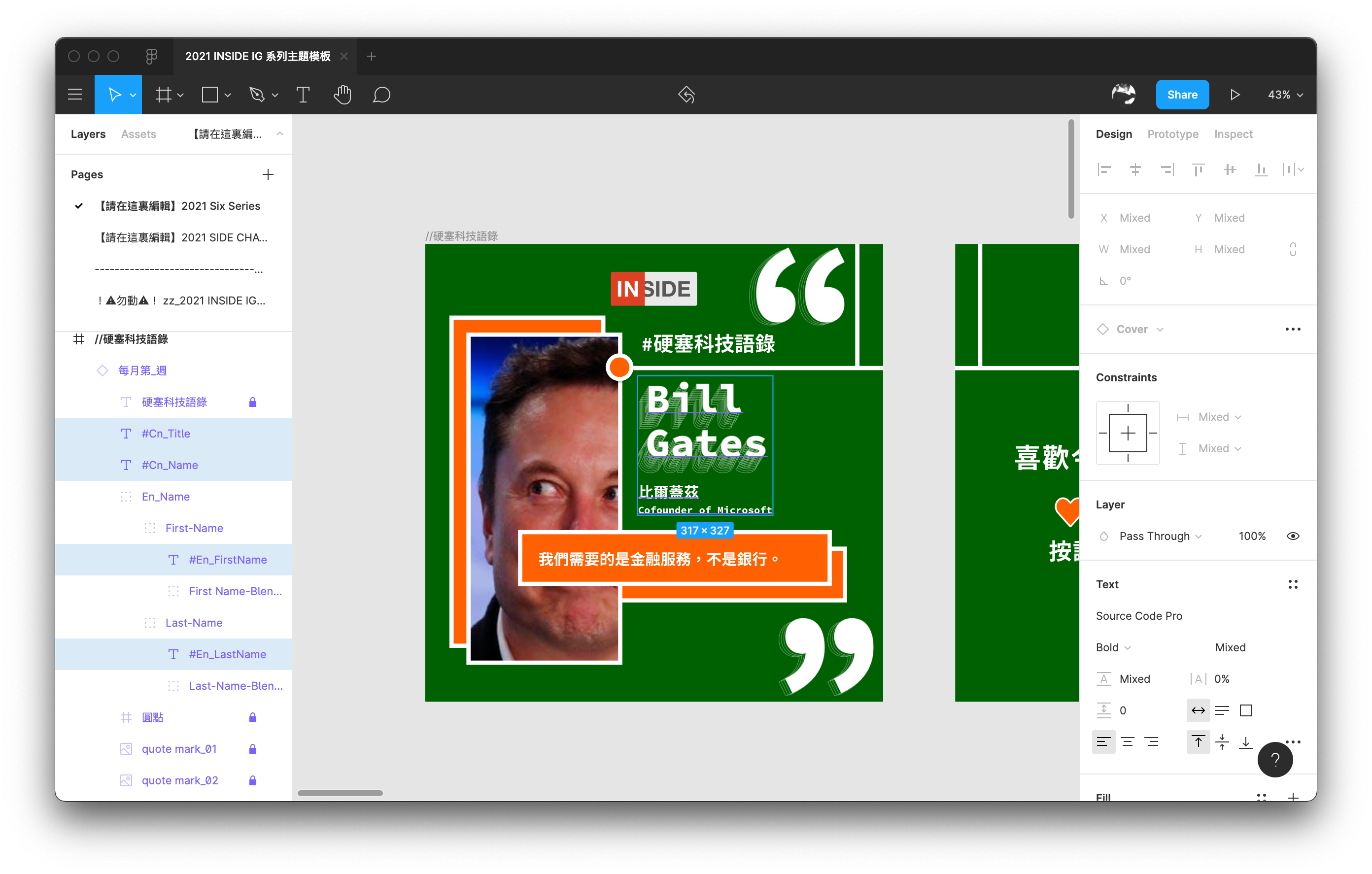The height and width of the screenshot is (874, 1372).
Task: Select the Comment tool
Action: click(x=381, y=95)
